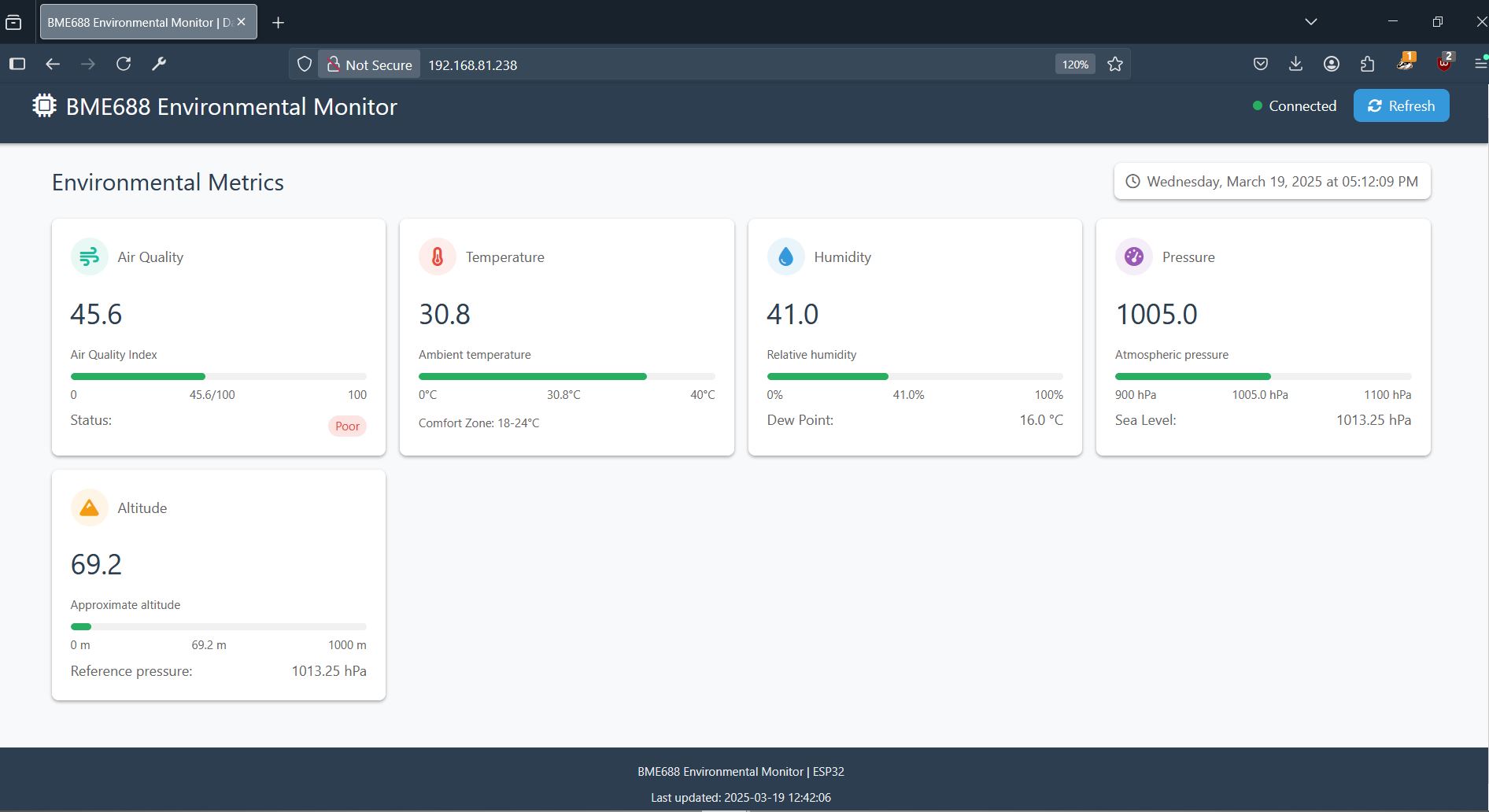Expand the list all tabs chevron
This screenshot has width=1489, height=812.
point(1310,22)
